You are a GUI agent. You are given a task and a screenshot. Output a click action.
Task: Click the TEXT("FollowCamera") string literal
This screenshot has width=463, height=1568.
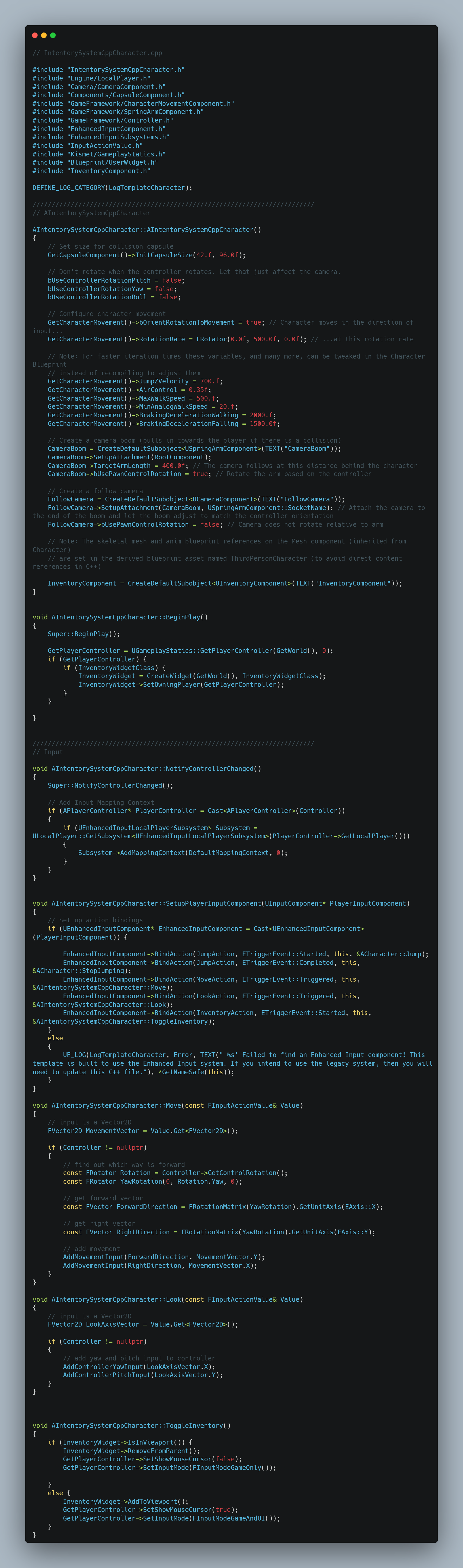pos(299,499)
